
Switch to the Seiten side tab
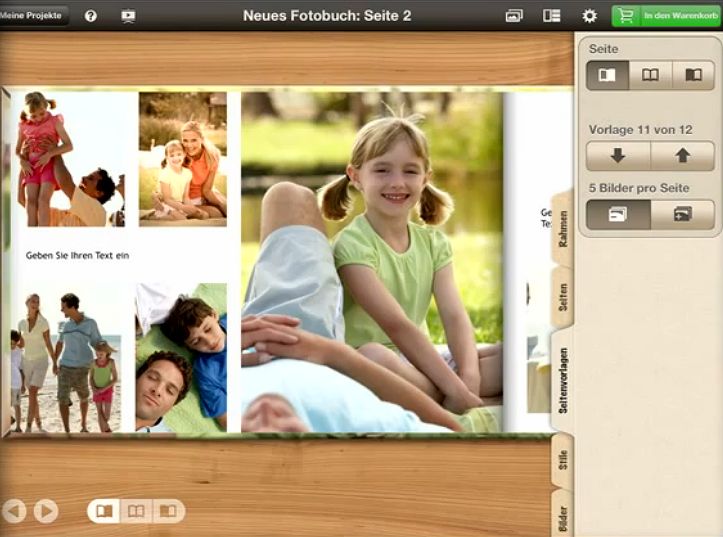click(x=564, y=297)
